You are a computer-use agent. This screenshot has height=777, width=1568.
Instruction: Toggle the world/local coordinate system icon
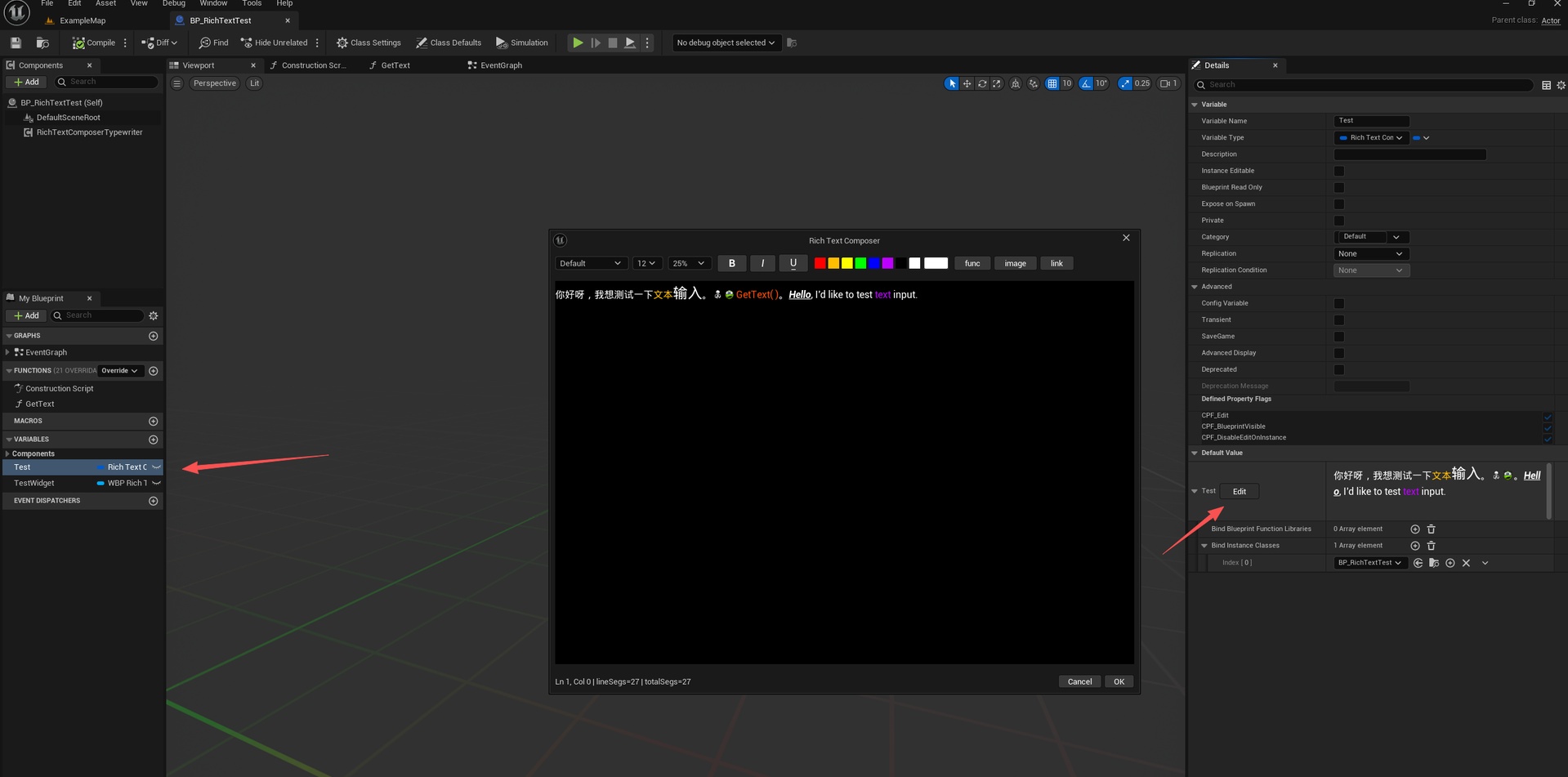pos(1016,83)
